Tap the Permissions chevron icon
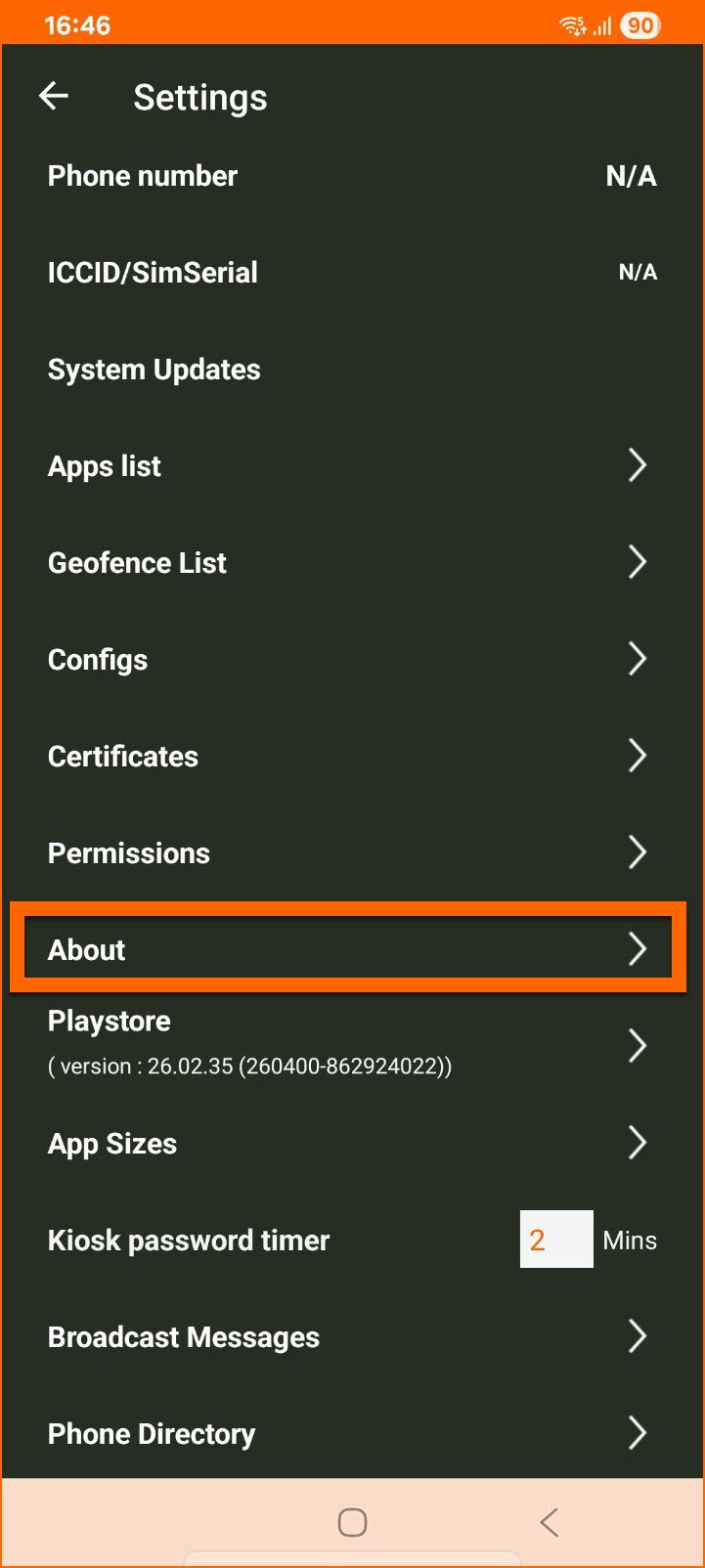 coord(637,852)
